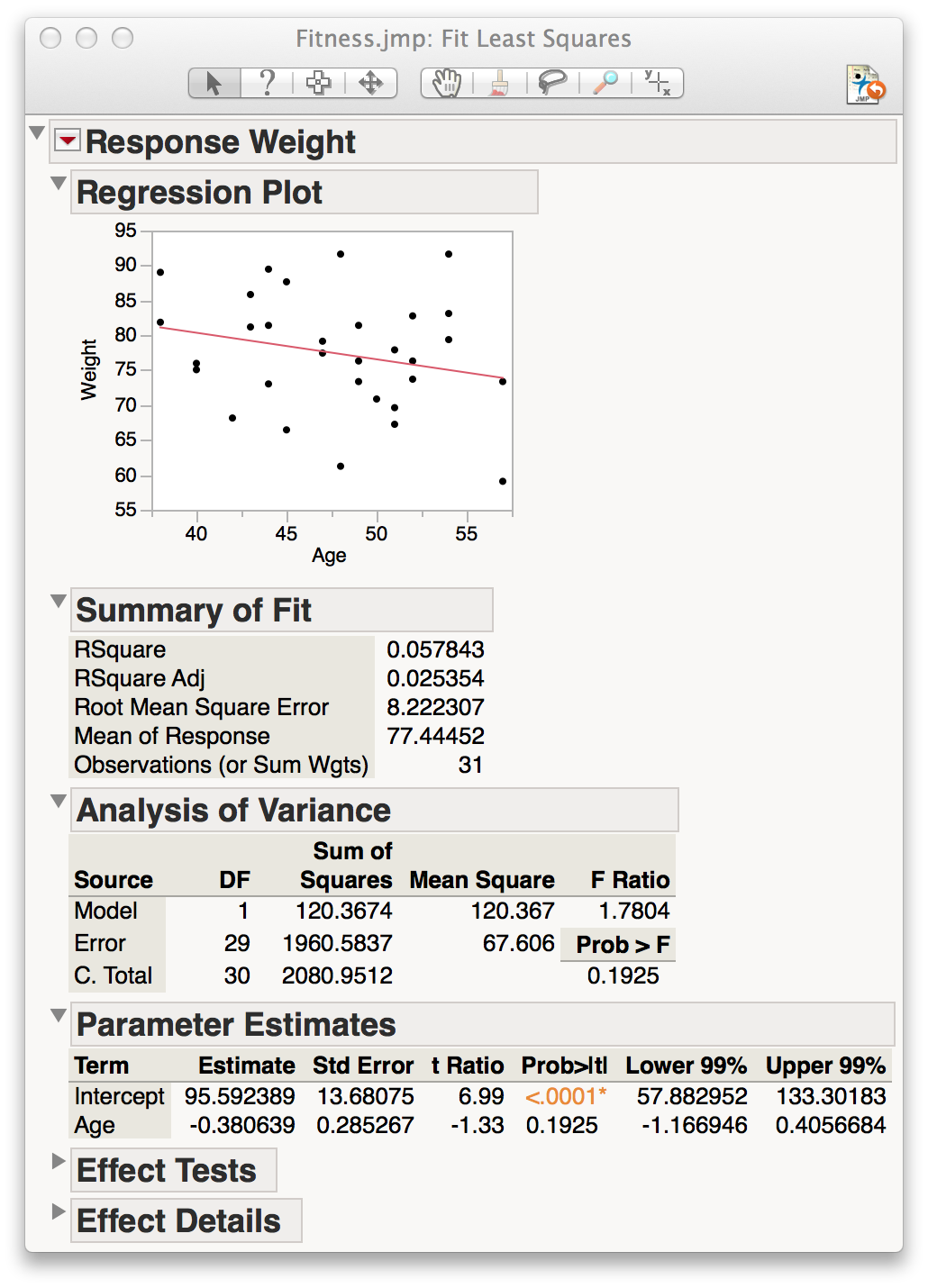Pick the four-arrow scroller tool

point(370,84)
